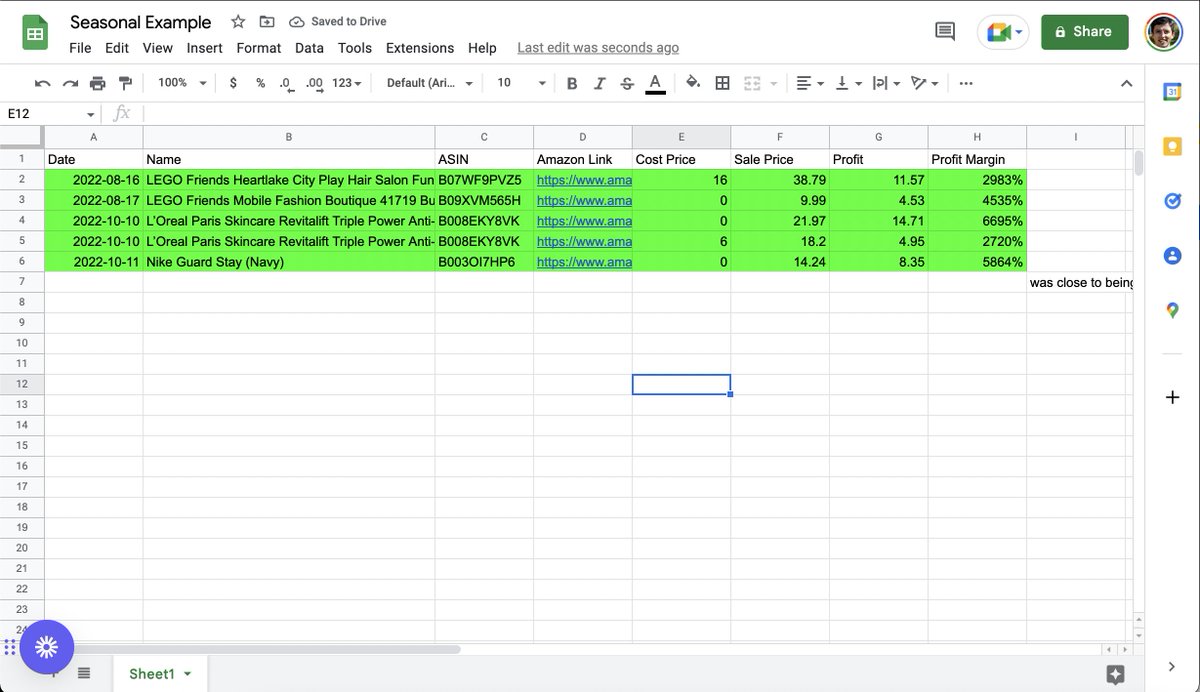Viewport: 1200px width, 692px height.
Task: Open the Default (Arial) font dropdown
Action: [430, 83]
